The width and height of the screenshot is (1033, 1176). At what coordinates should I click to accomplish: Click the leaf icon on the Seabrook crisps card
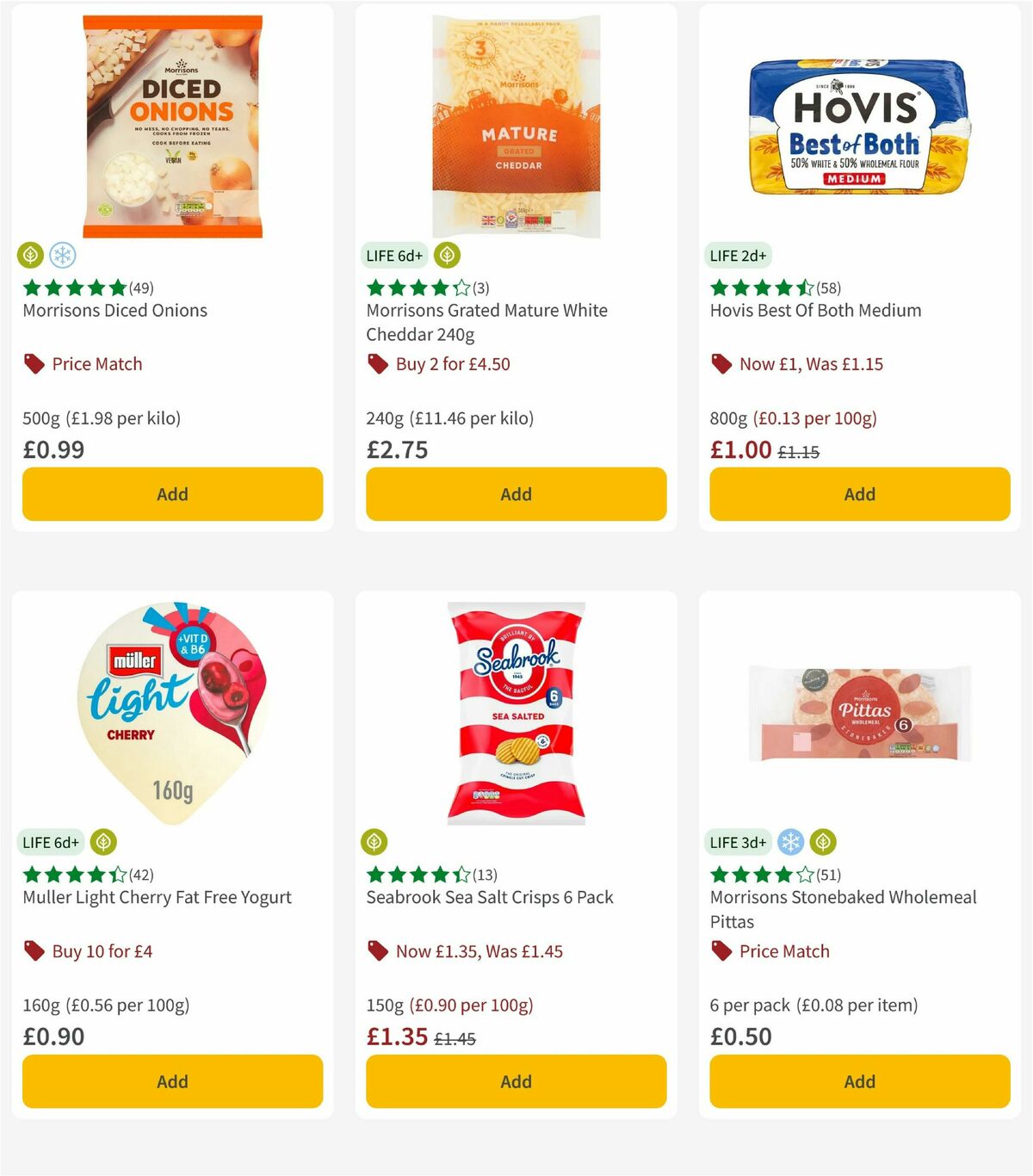374,842
